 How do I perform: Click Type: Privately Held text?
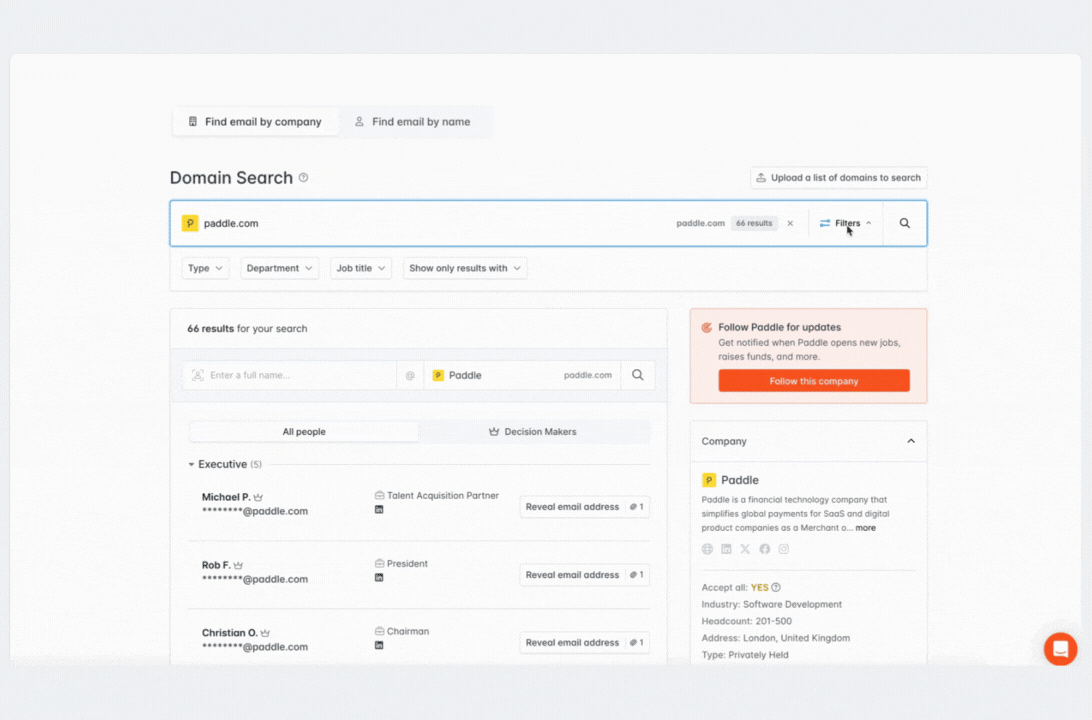click(x=745, y=655)
